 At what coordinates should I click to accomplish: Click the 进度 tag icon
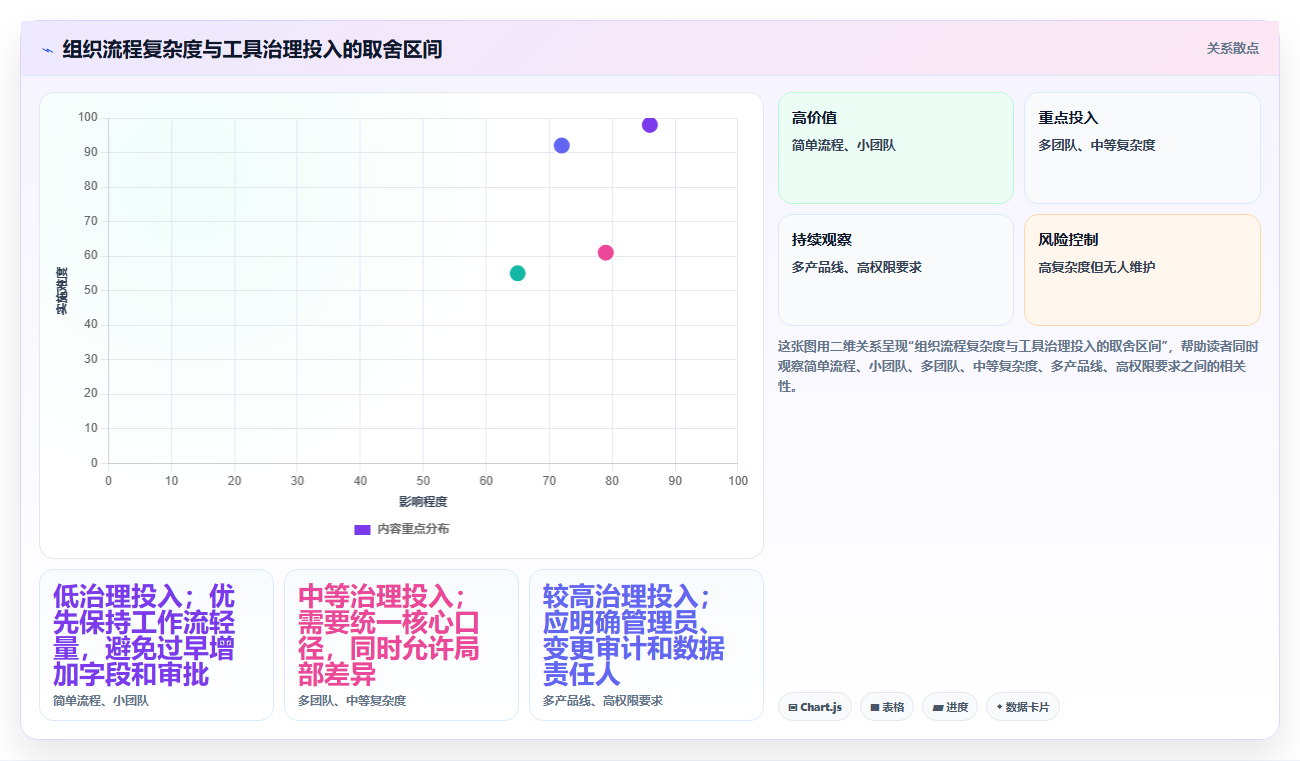(937, 707)
